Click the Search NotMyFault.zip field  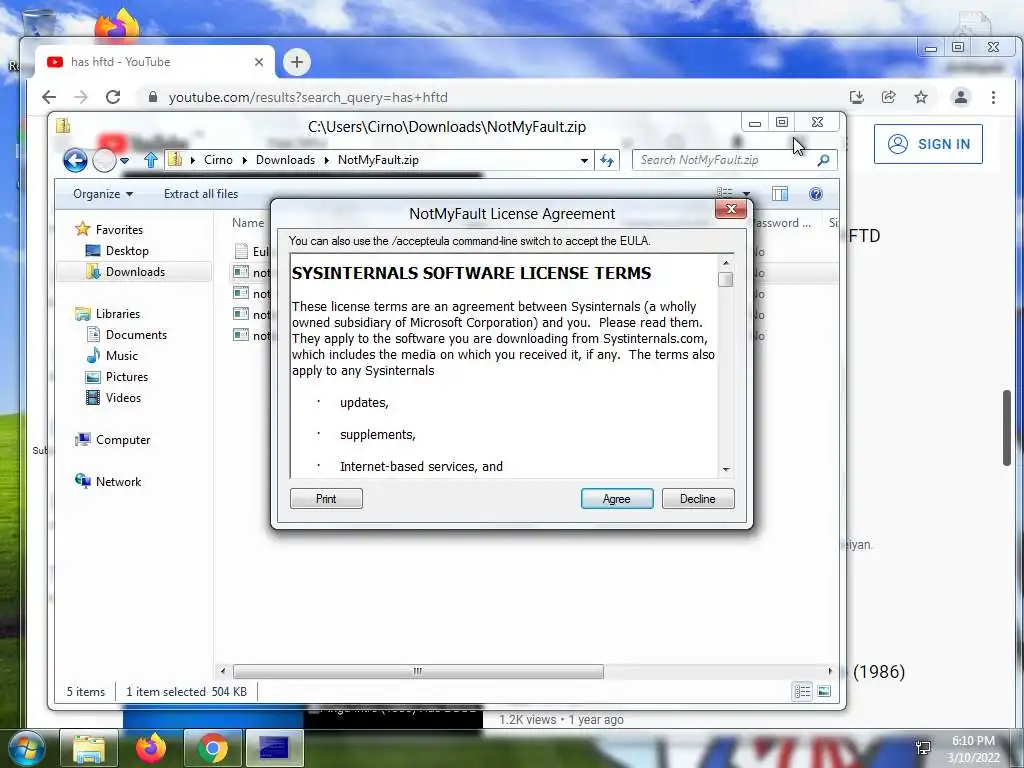coord(725,160)
